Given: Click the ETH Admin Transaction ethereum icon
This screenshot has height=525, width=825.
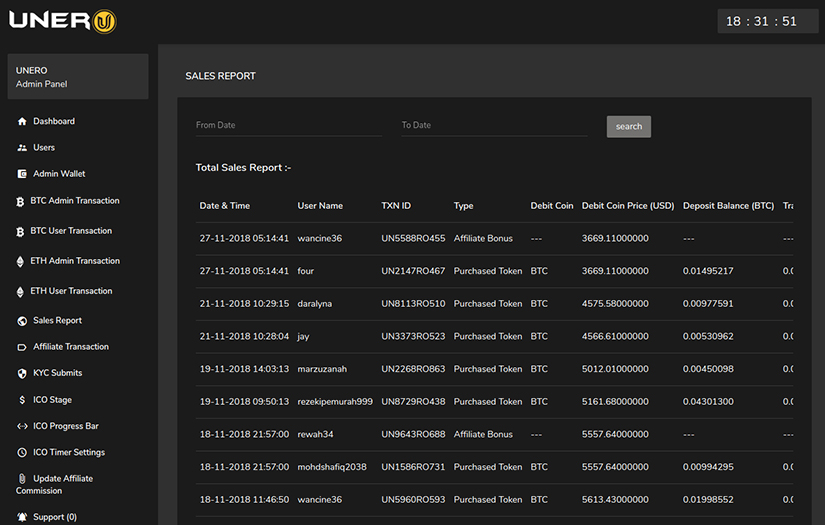Looking at the screenshot, I should (x=20, y=261).
